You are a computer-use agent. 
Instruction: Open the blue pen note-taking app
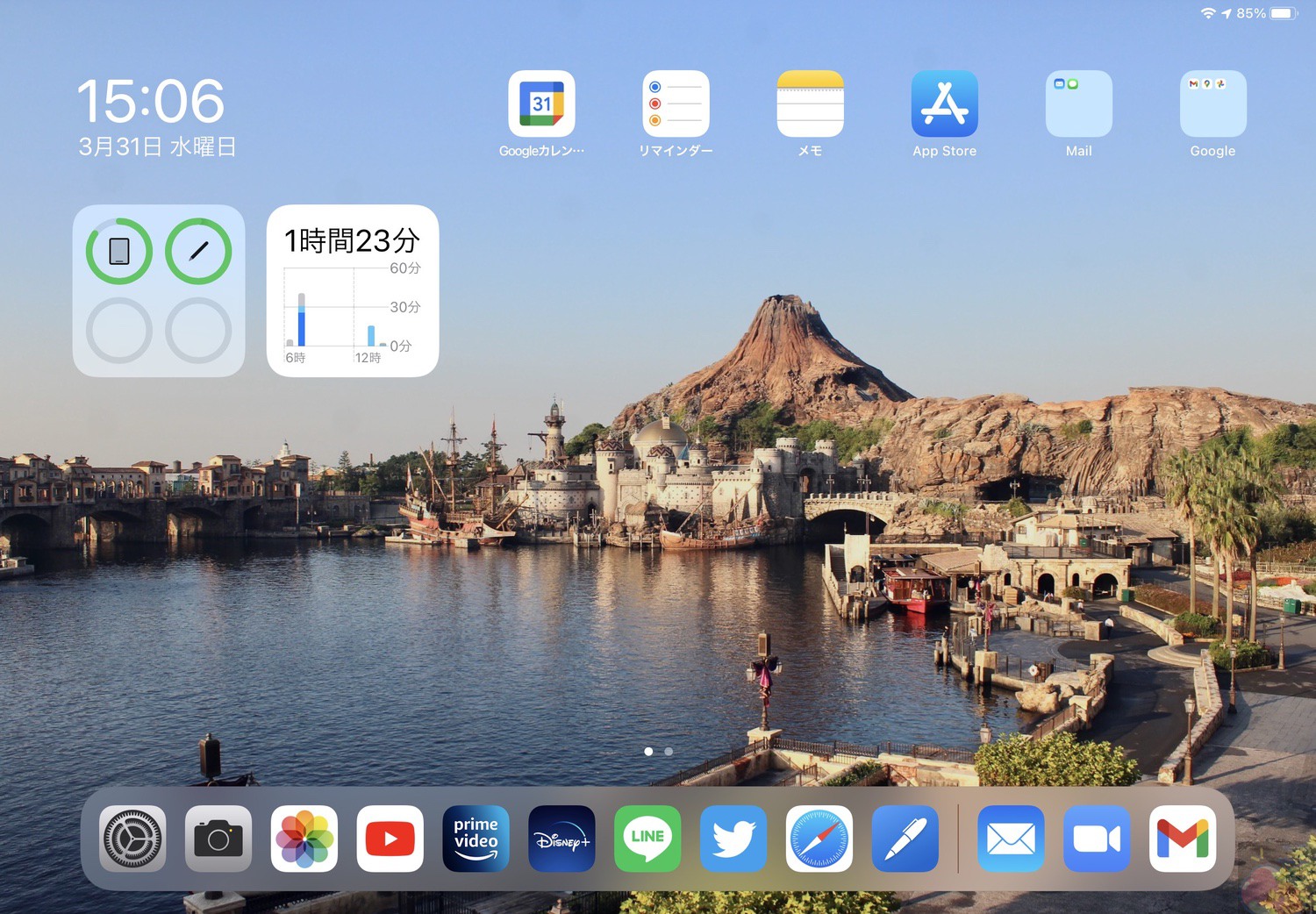[x=905, y=839]
